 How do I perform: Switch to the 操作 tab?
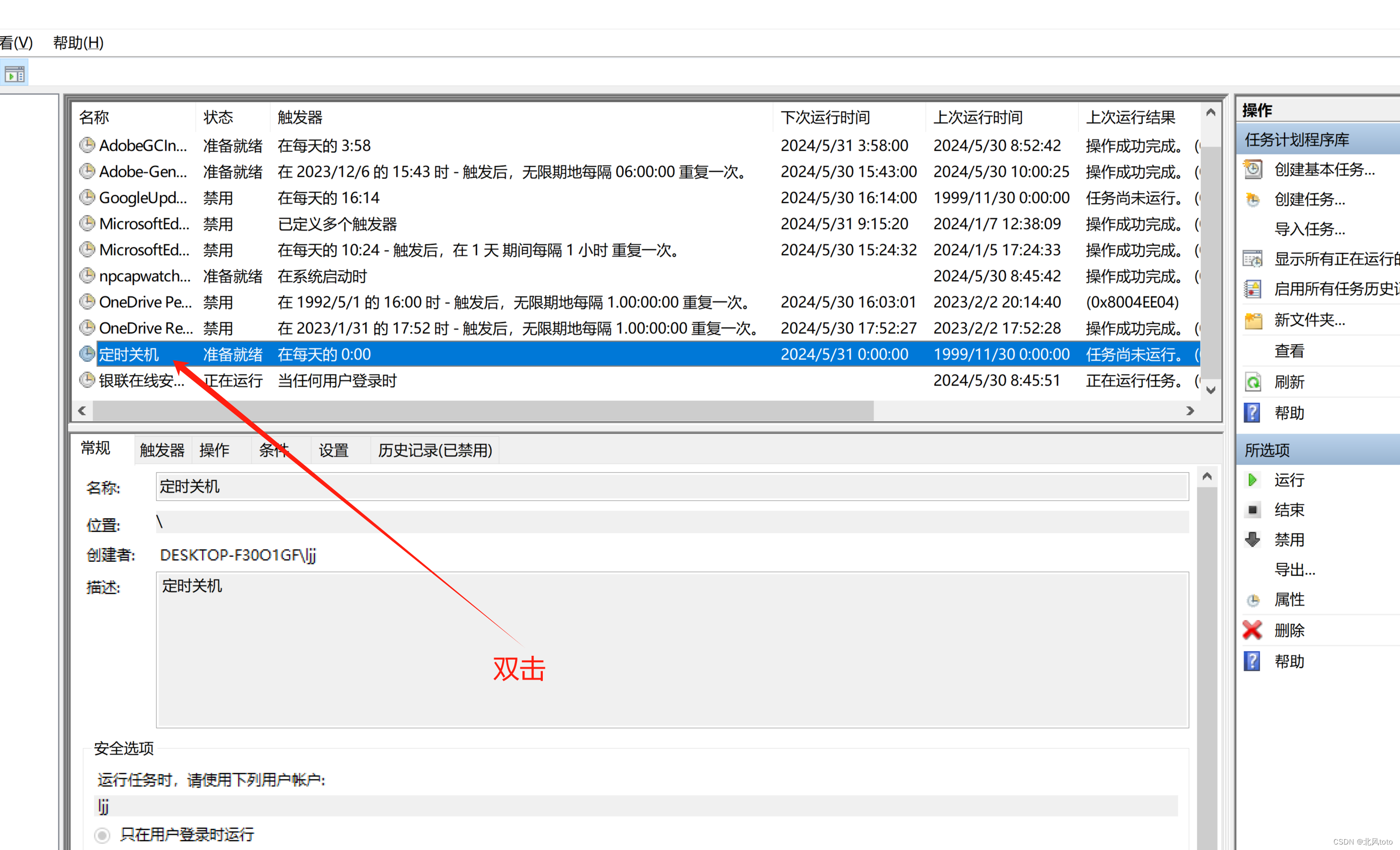(215, 450)
